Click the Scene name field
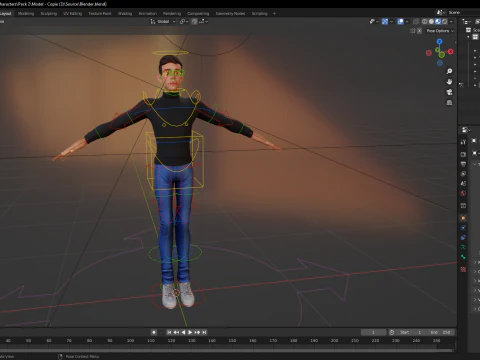The width and height of the screenshot is (480, 360). click(464, 12)
